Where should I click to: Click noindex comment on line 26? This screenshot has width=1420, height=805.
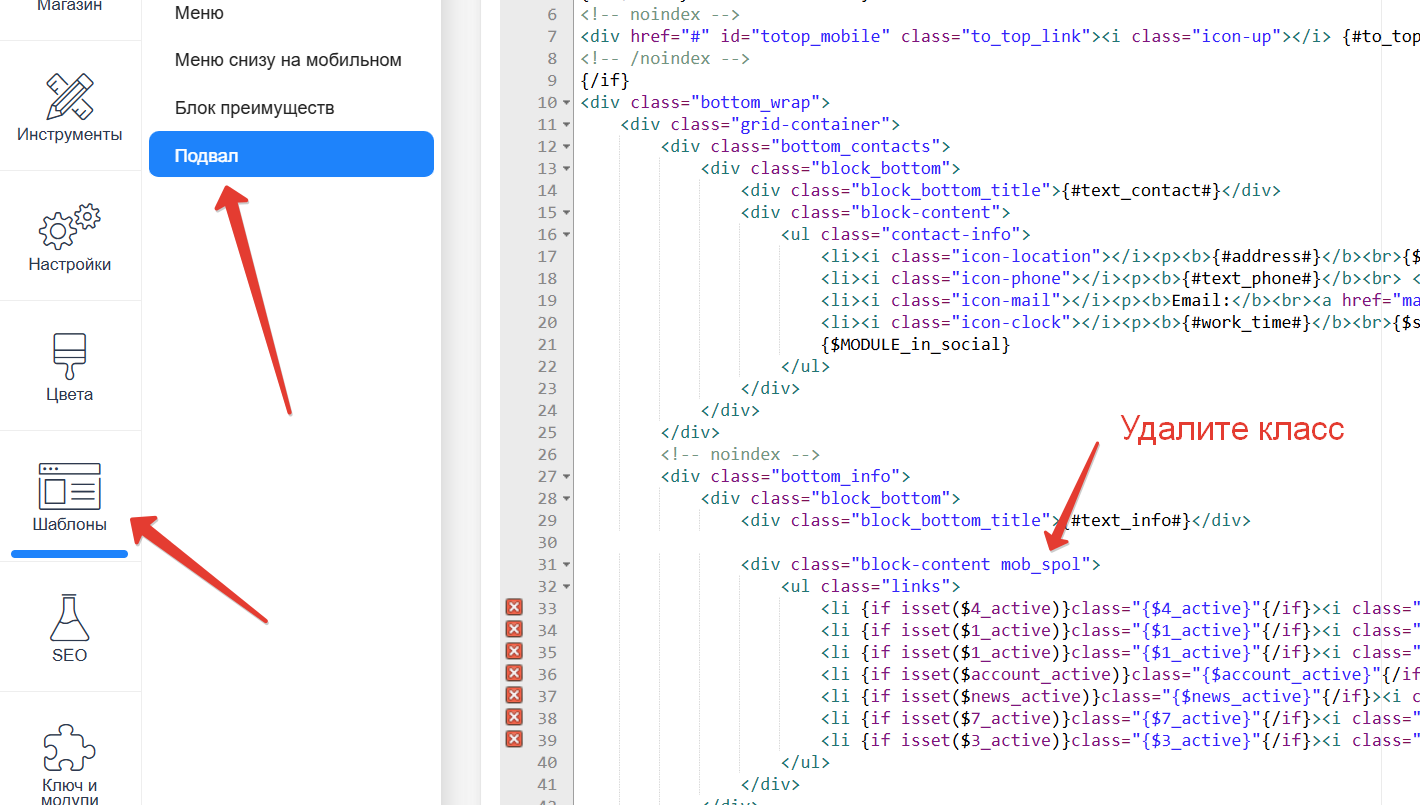pos(740,454)
